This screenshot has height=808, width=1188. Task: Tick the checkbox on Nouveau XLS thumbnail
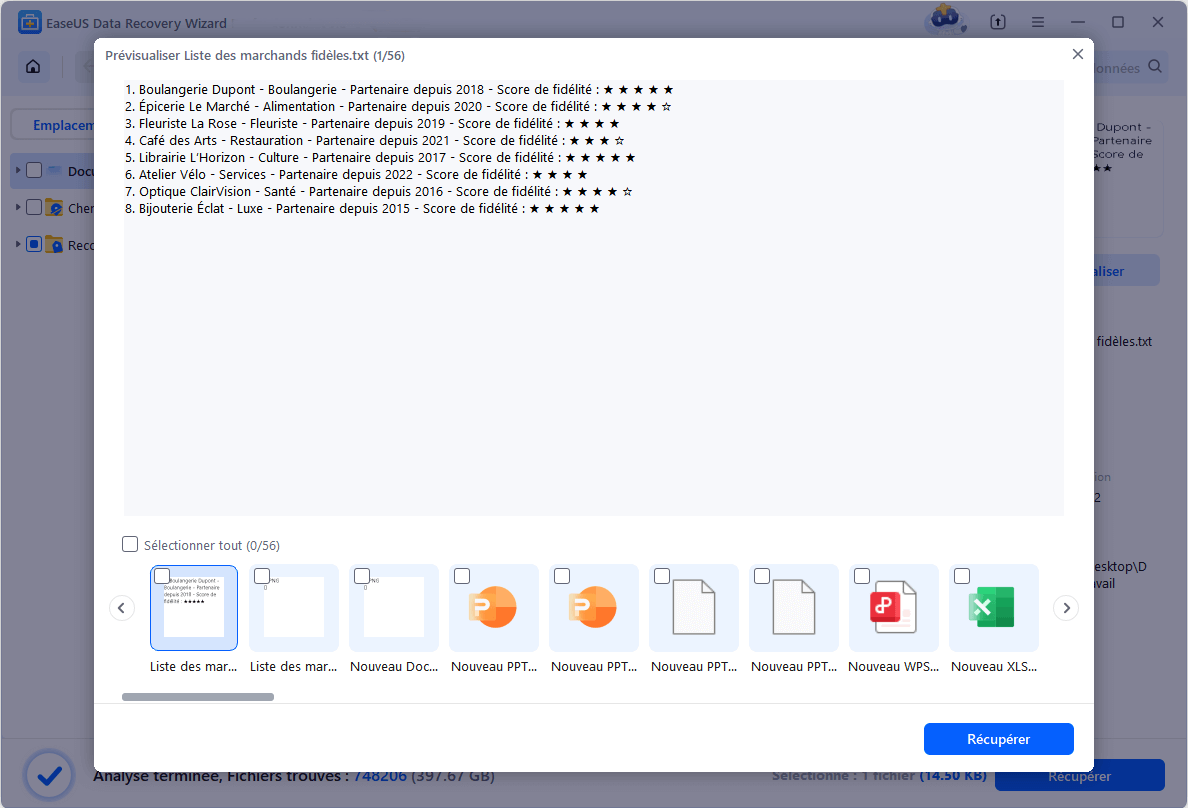(962, 576)
